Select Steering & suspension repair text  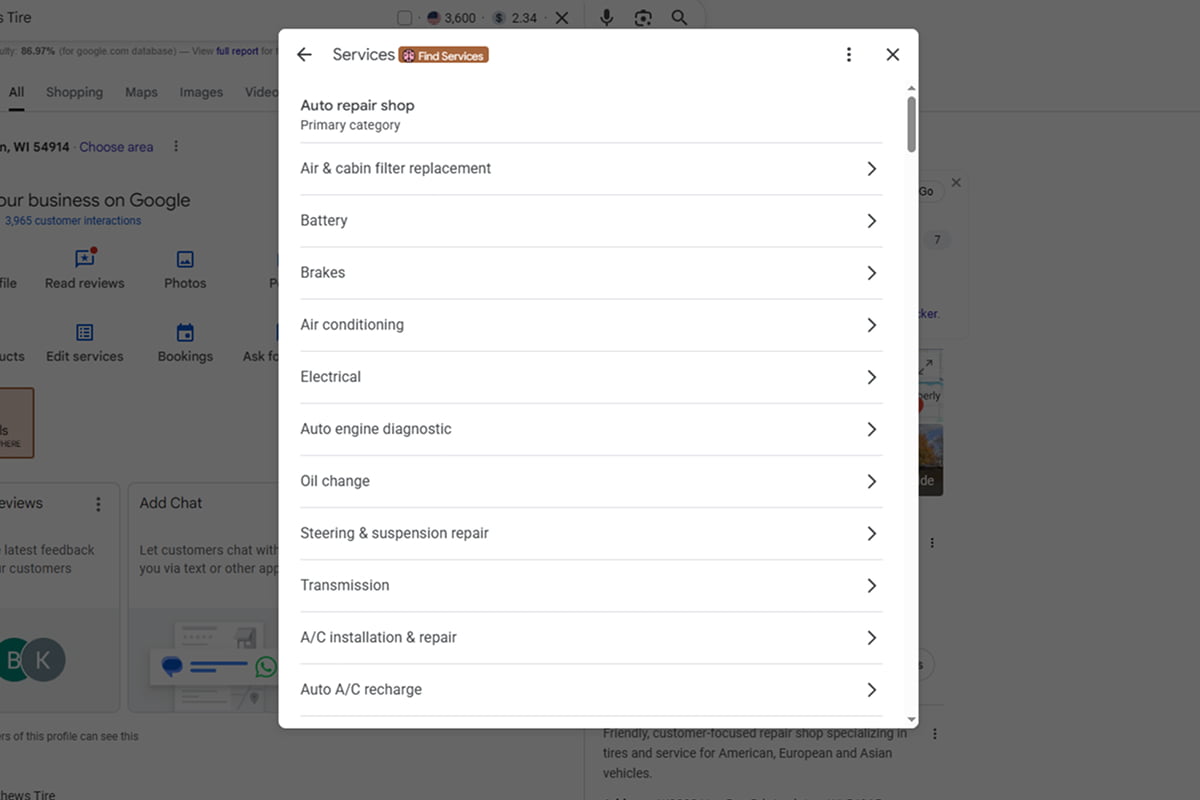pyautogui.click(x=394, y=533)
